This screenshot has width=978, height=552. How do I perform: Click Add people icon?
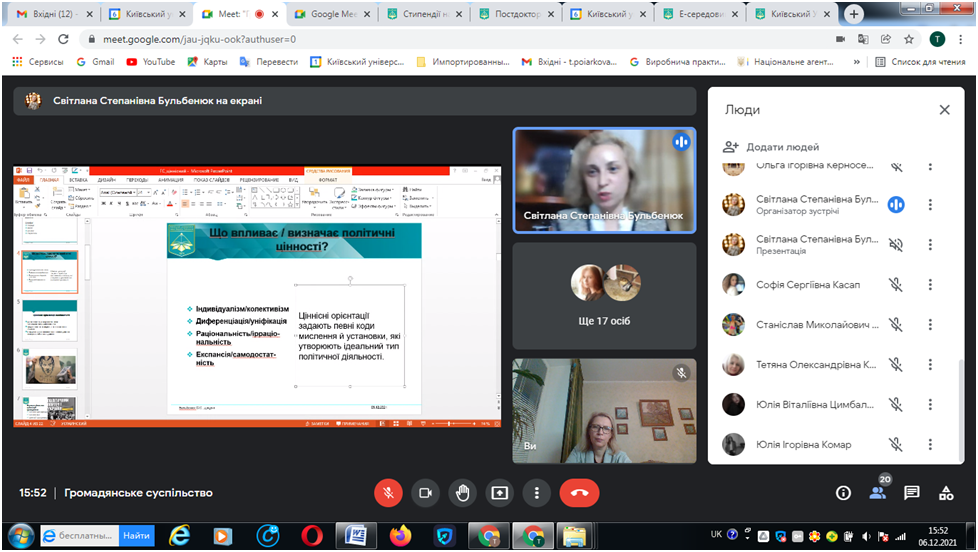click(731, 146)
